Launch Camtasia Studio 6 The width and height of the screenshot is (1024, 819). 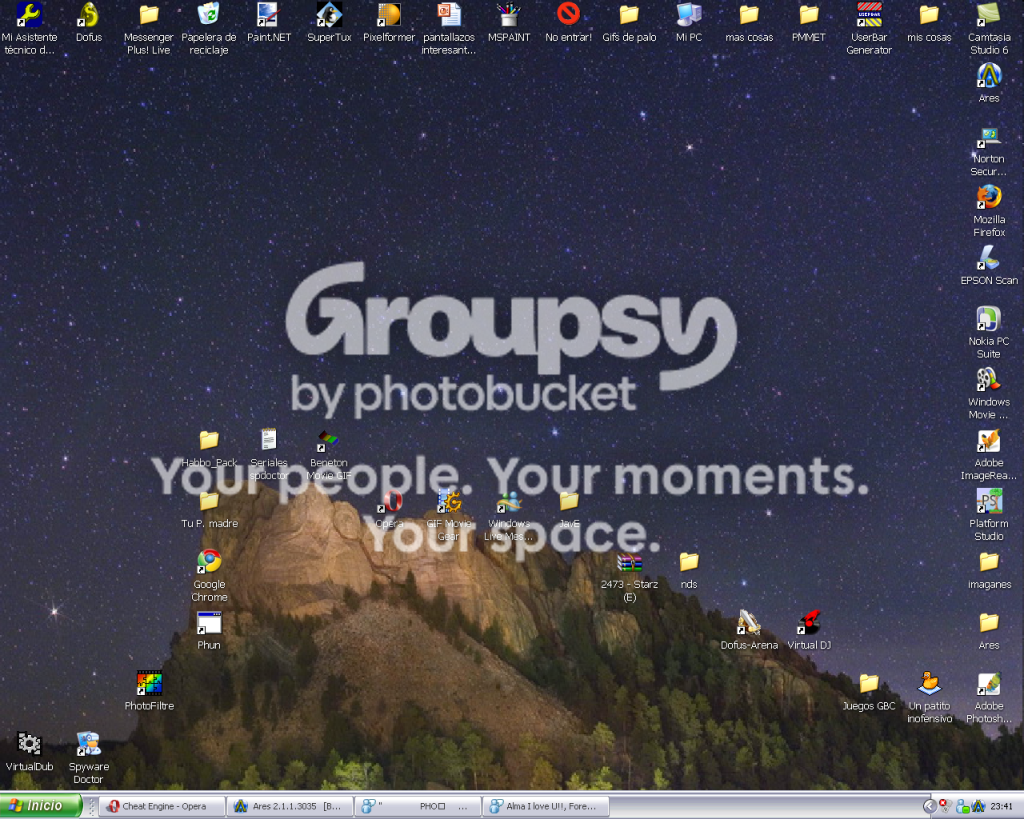pos(989,28)
